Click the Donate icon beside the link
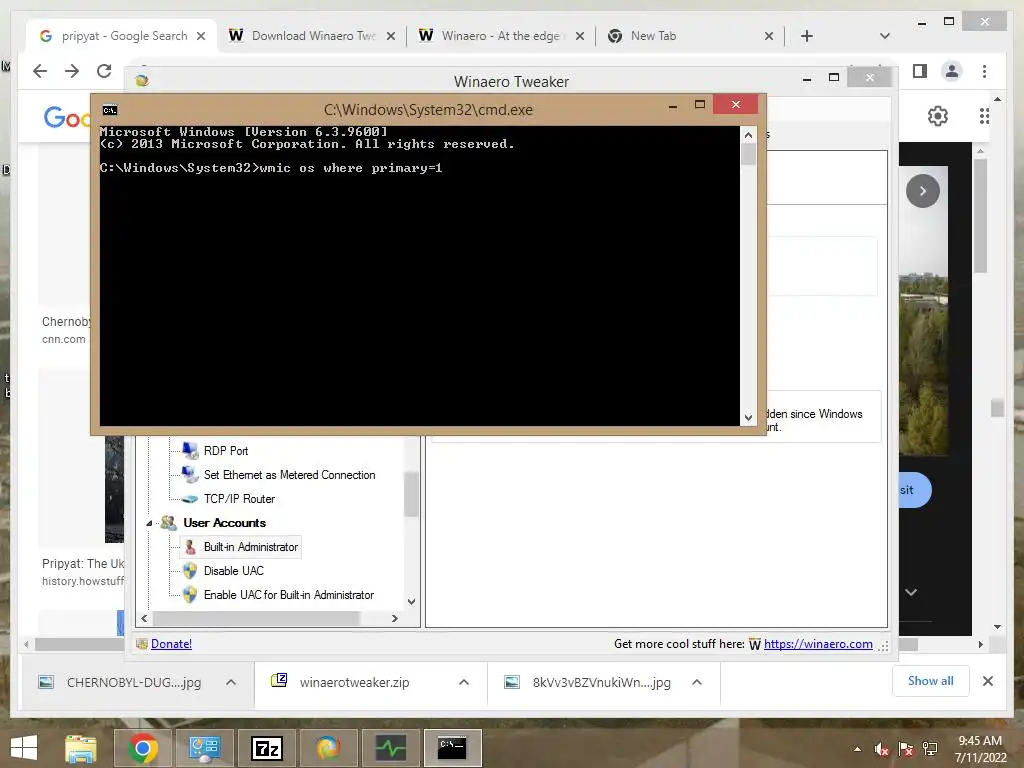The image size is (1024, 768). (142, 644)
